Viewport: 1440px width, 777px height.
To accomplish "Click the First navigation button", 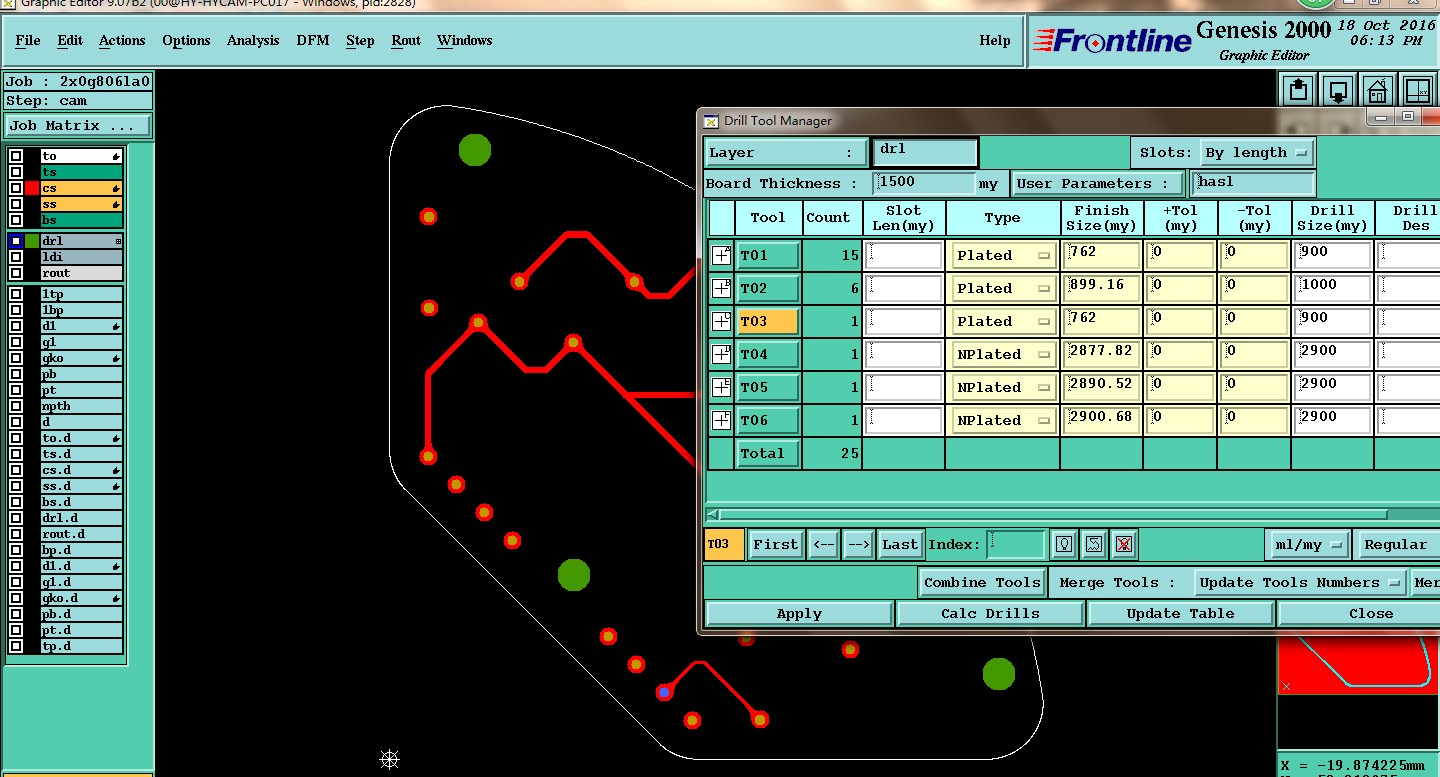I will click(x=776, y=545).
